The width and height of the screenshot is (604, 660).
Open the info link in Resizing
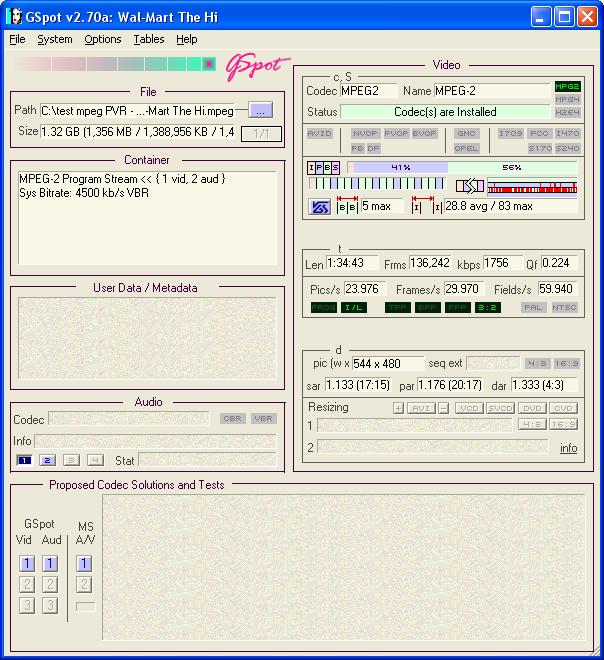[x=568, y=448]
